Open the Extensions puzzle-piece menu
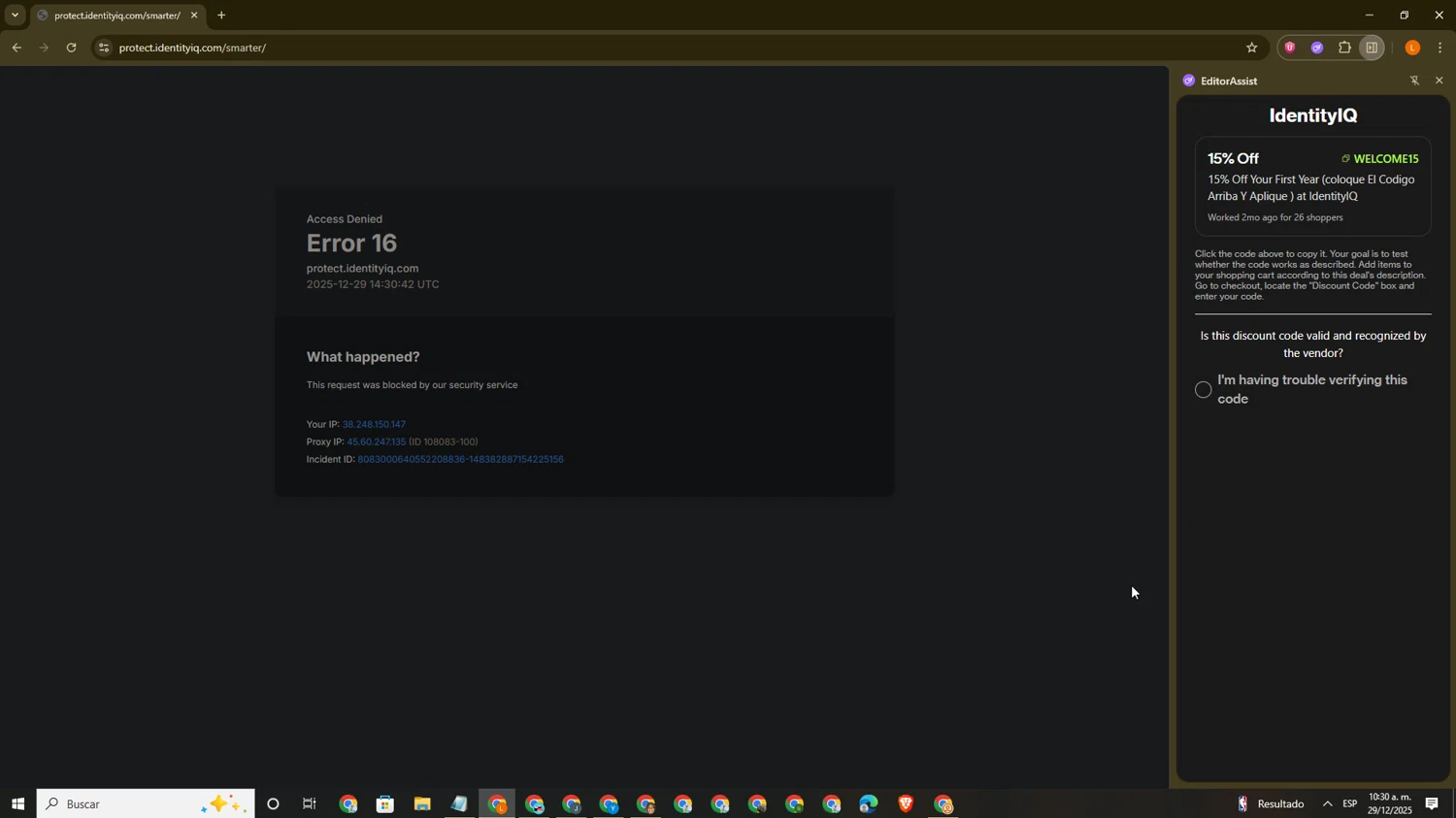The width and height of the screenshot is (1456, 818). (1344, 48)
